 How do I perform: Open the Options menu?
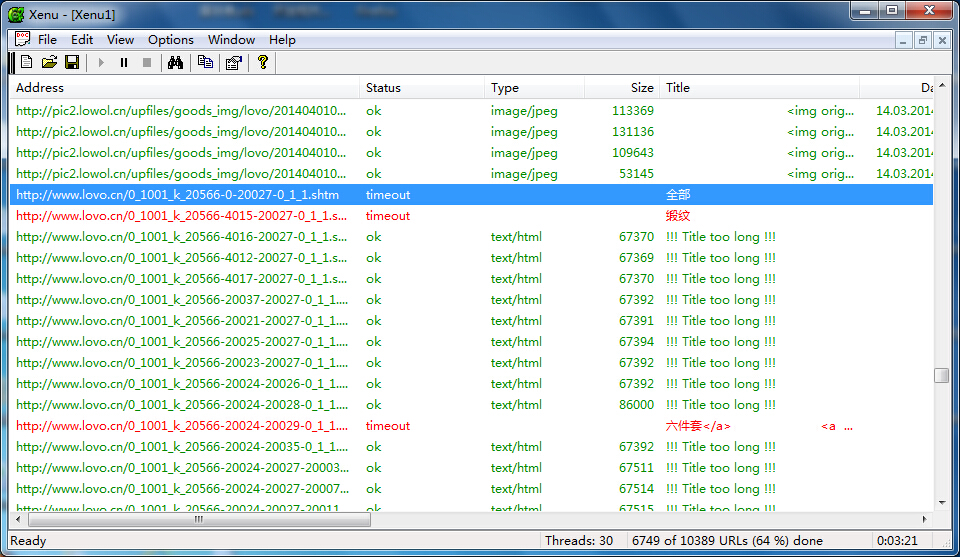click(171, 40)
